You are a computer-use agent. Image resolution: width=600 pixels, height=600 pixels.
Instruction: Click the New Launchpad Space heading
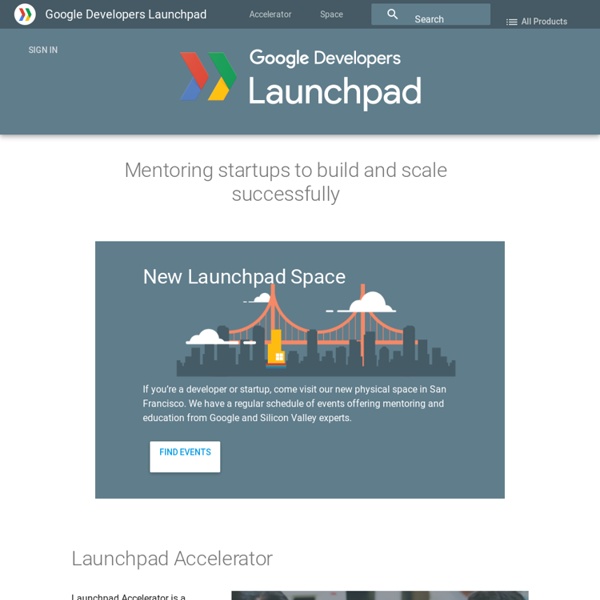[244, 277]
